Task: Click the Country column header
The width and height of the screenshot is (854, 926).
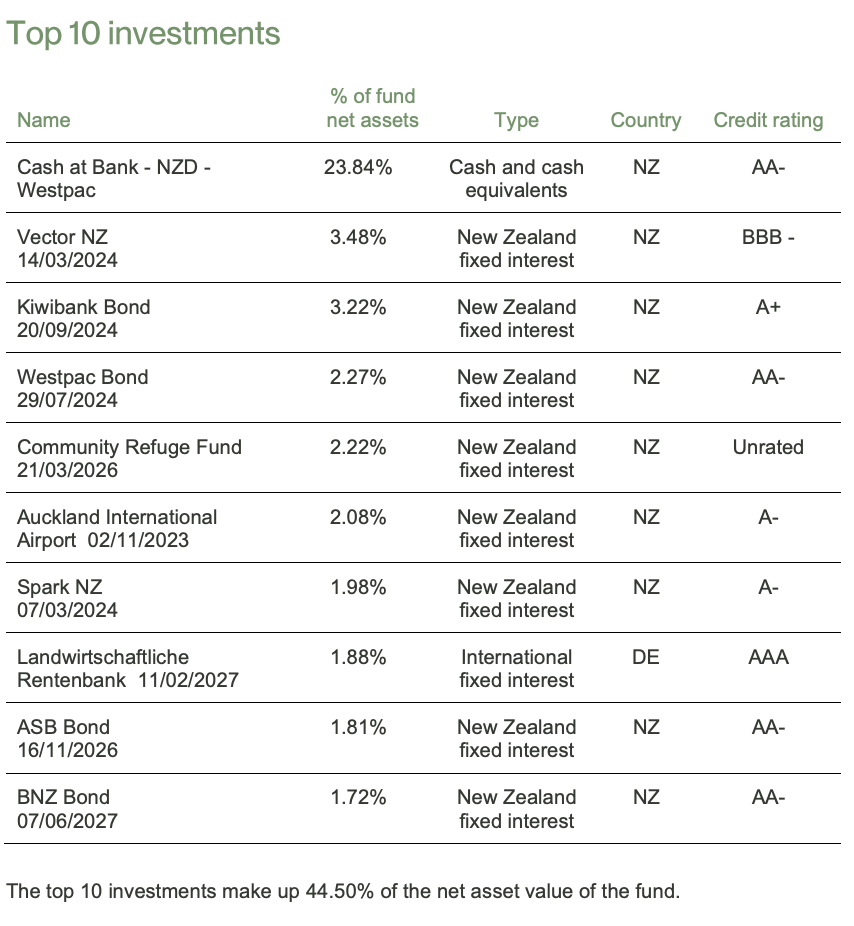Action: (646, 121)
